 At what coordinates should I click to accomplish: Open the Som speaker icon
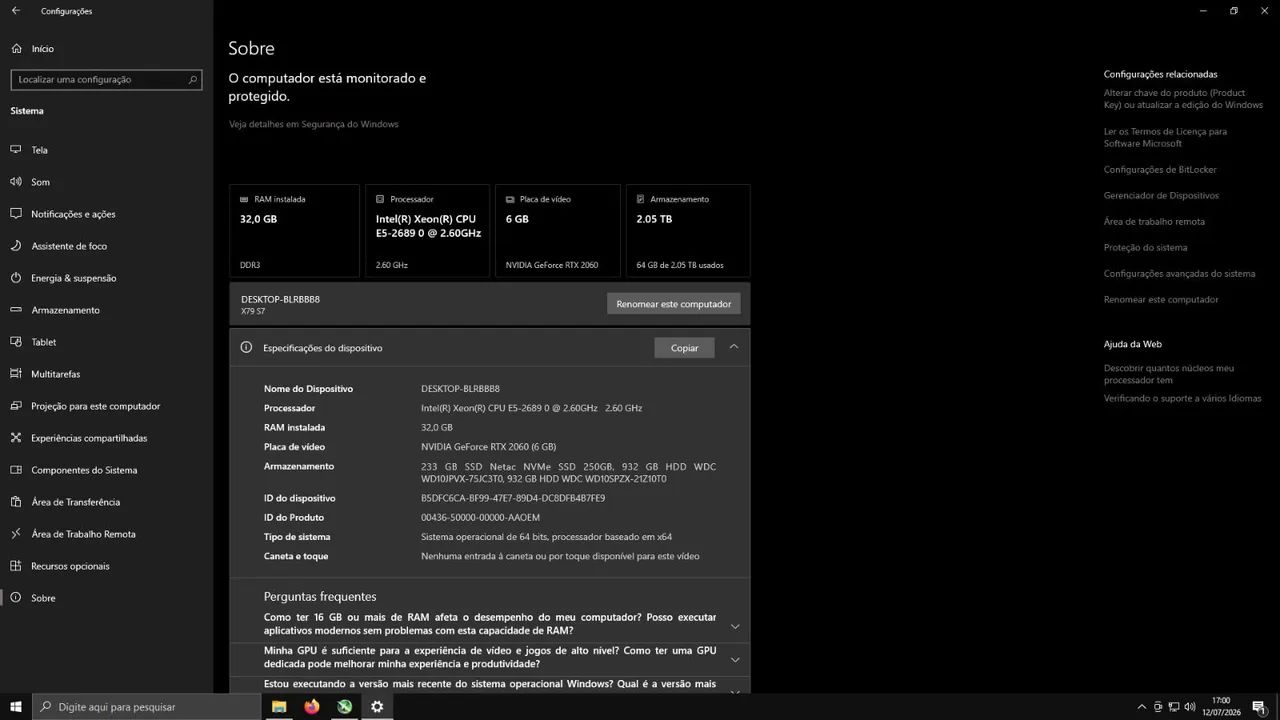tap(15, 182)
